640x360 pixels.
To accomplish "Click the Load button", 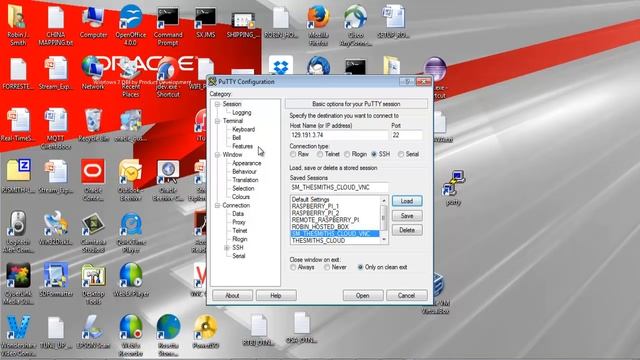I will point(407,201).
